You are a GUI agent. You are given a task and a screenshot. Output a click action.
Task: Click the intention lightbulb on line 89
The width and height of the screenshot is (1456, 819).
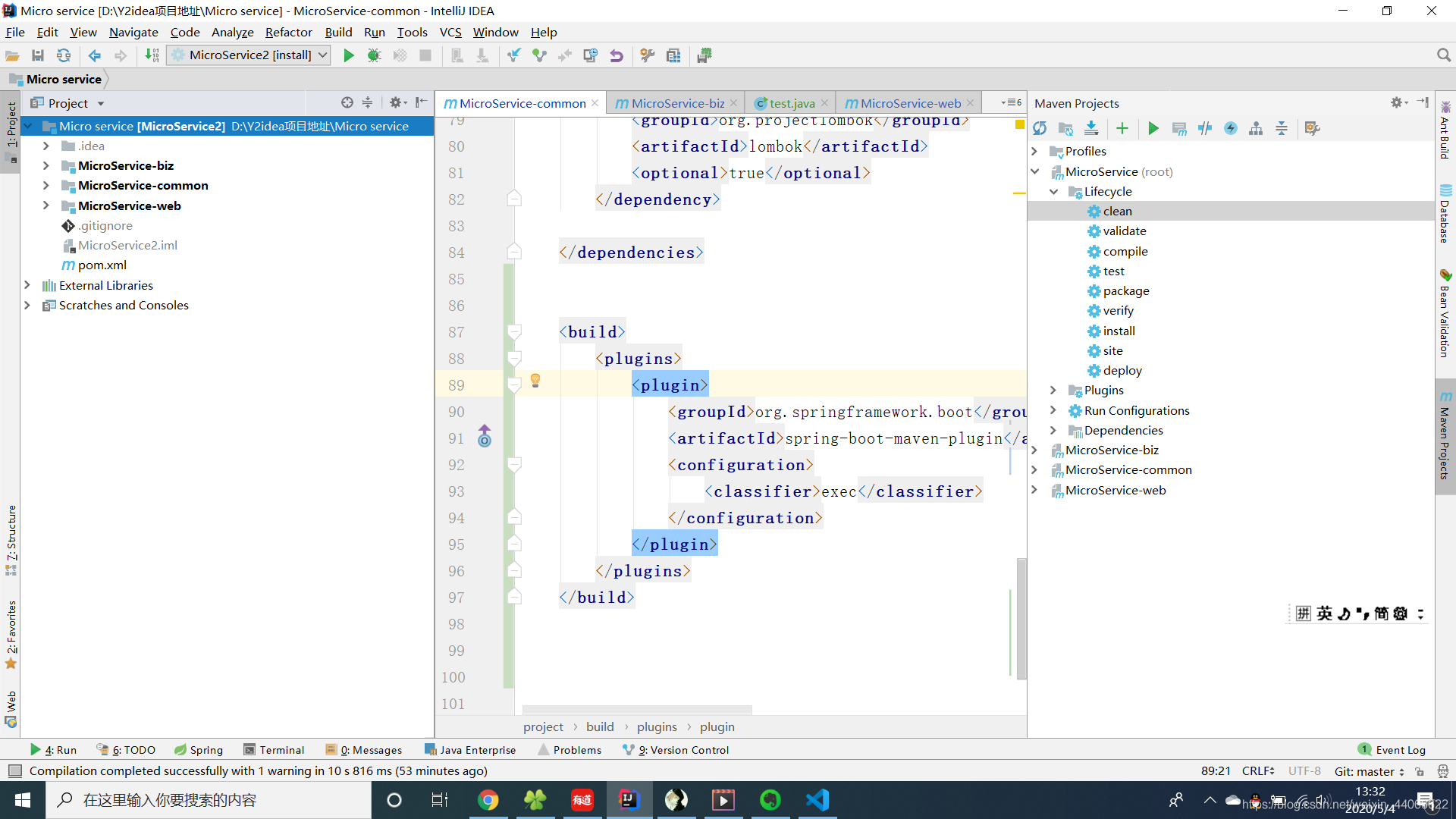pos(535,381)
